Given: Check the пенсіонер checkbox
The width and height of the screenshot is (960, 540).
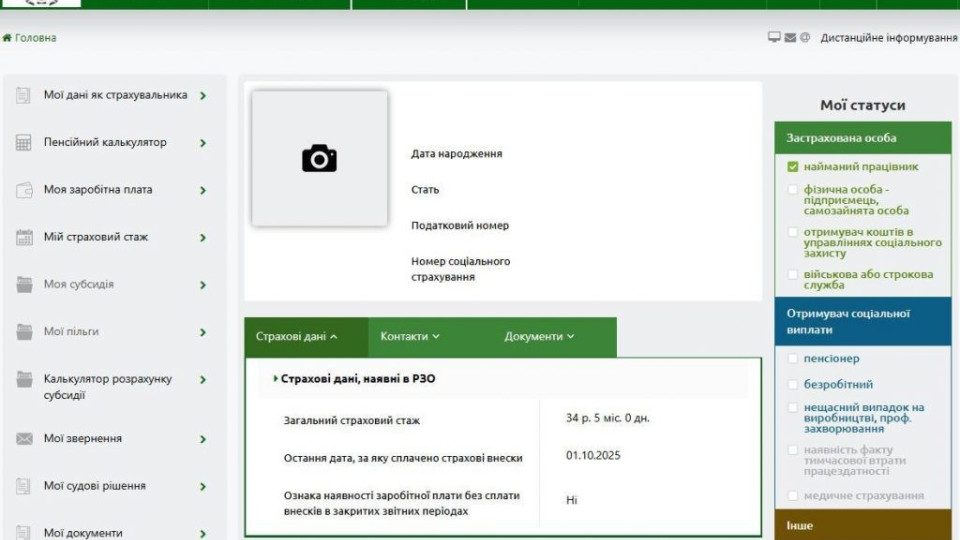Looking at the screenshot, I should pyautogui.click(x=793, y=358).
